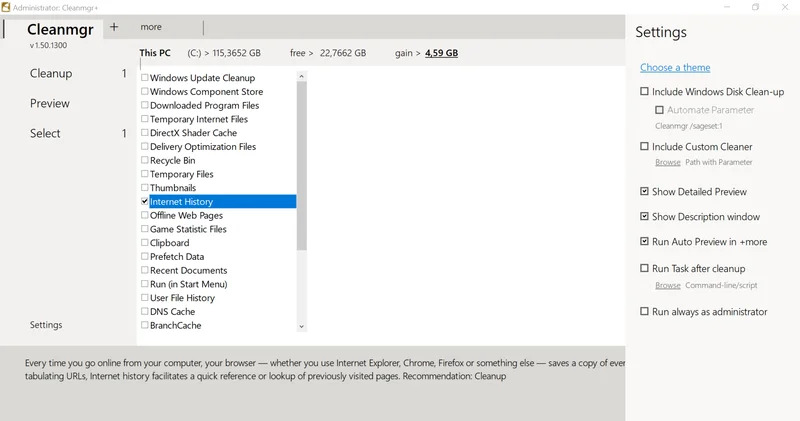Screen dimensions: 800x421
Task: Check Run always as administrator
Action: click(644, 311)
